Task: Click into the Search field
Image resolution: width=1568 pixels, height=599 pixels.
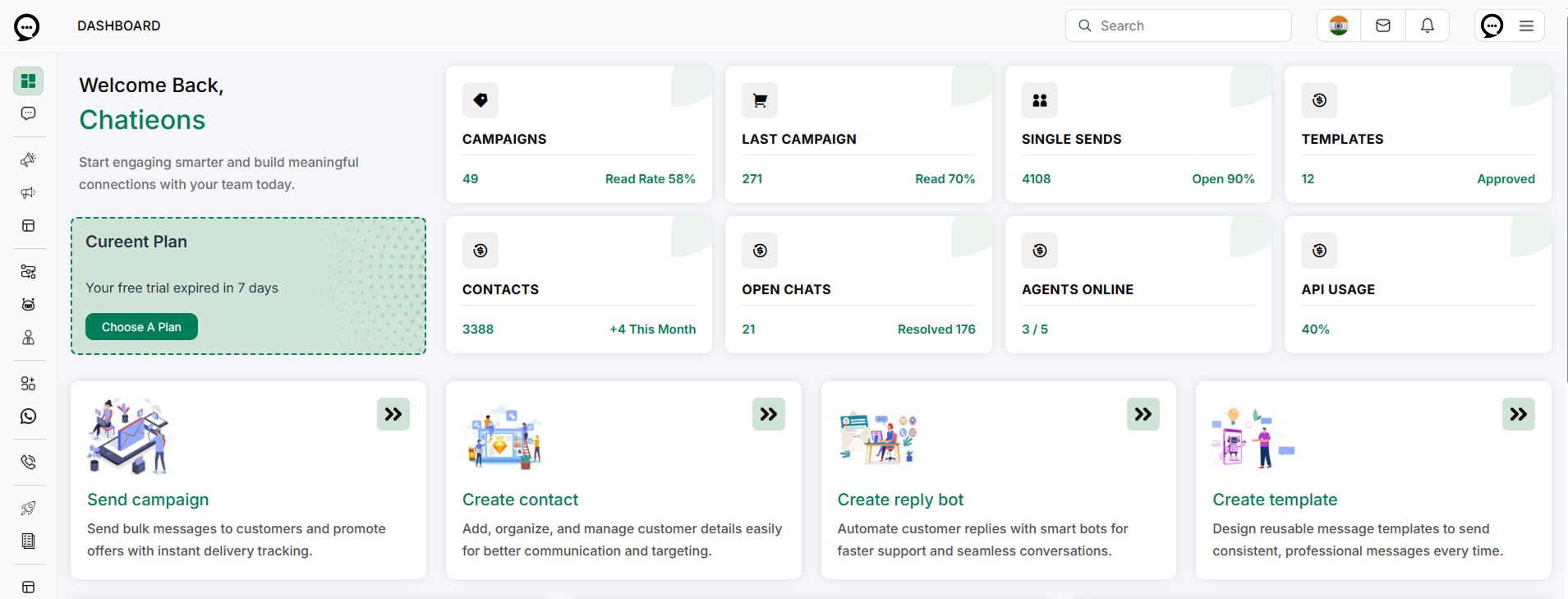Action: tap(1178, 25)
